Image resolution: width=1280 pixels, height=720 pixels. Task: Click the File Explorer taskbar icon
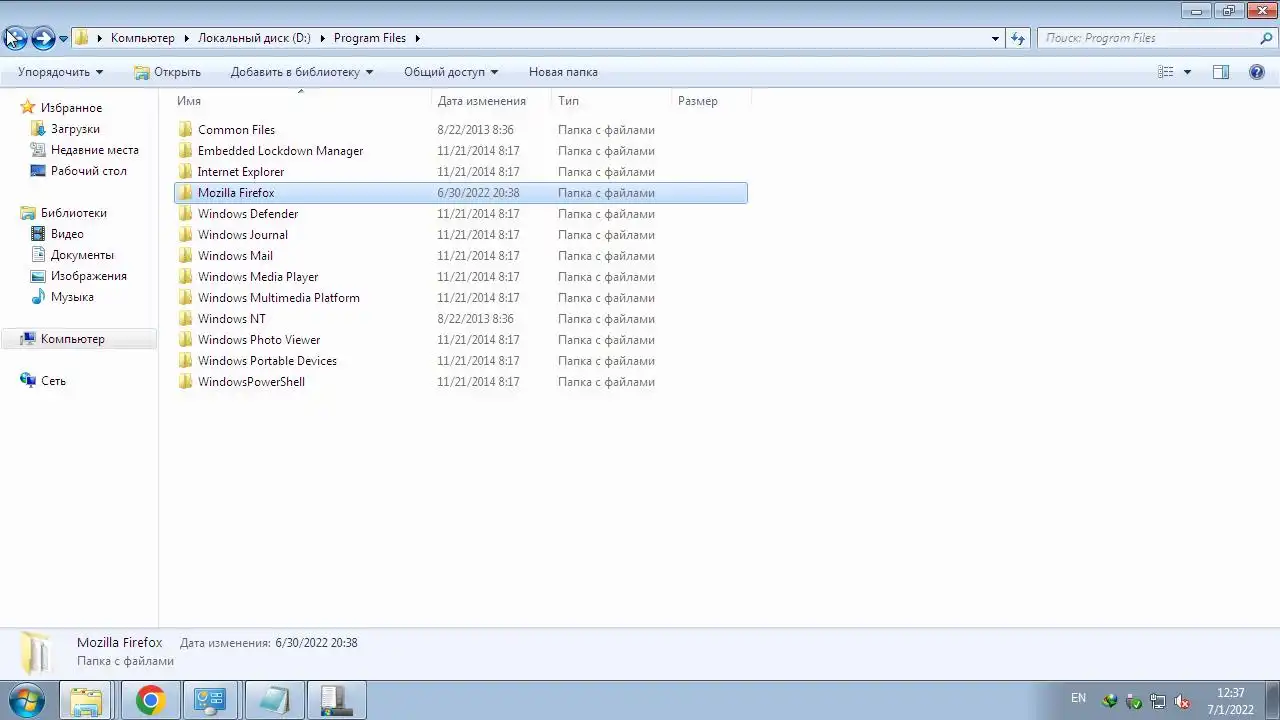pyautogui.click(x=86, y=700)
